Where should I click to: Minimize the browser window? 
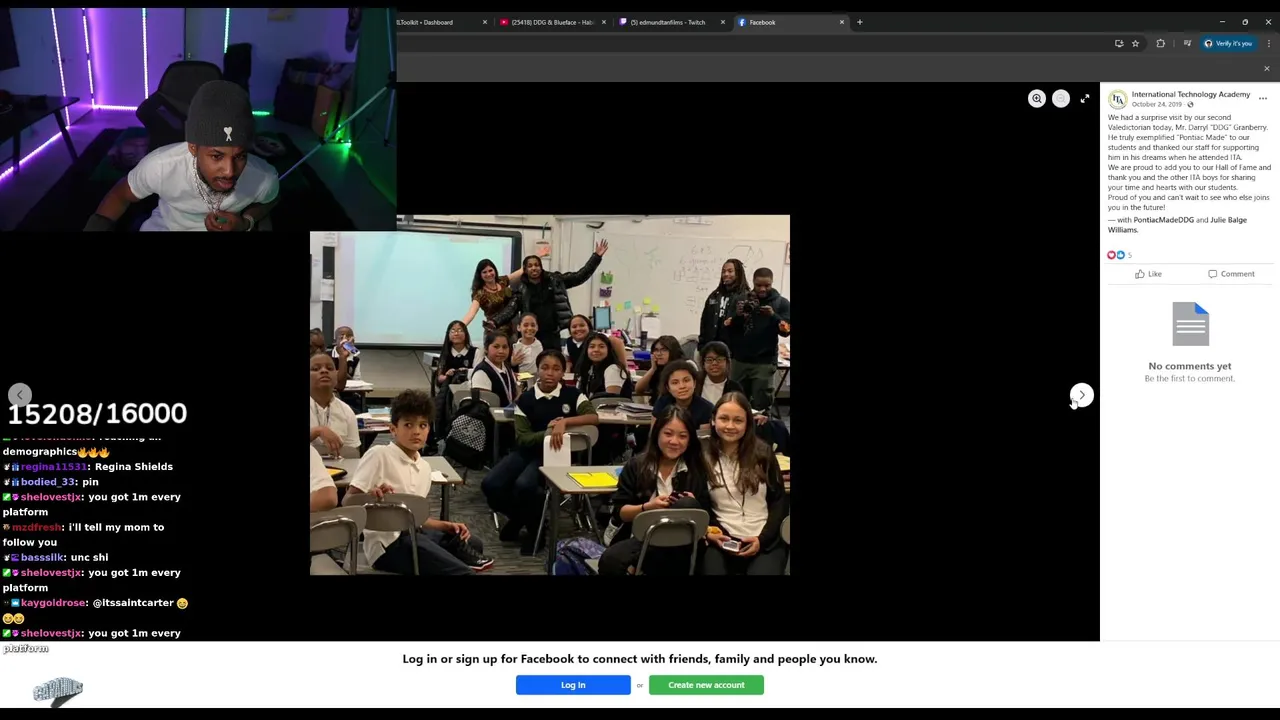1222,22
